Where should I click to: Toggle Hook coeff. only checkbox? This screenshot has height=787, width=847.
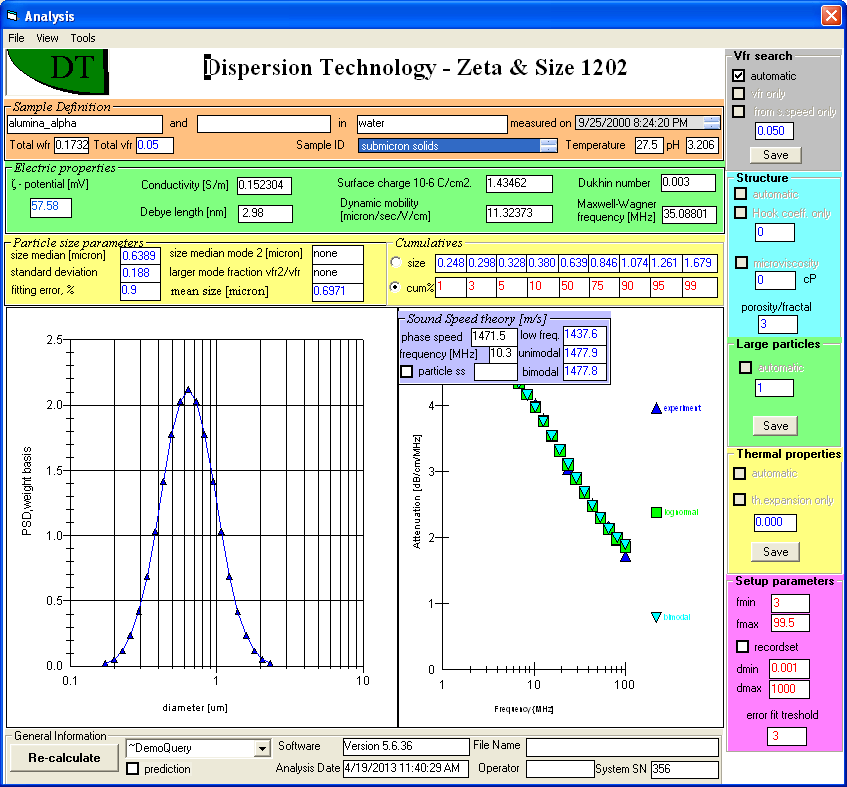[x=741, y=213]
